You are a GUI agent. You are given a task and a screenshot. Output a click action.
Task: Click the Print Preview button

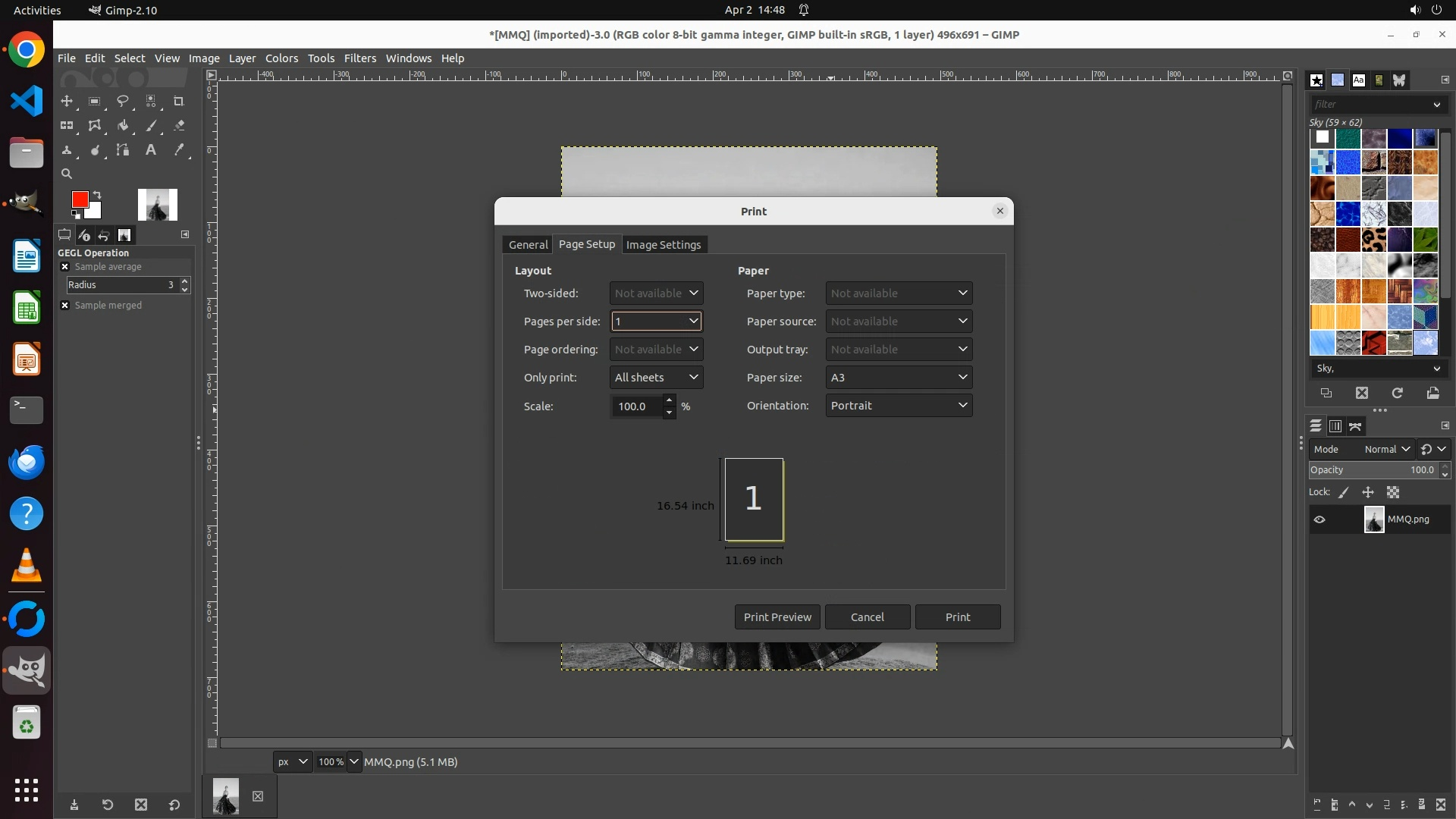777,617
